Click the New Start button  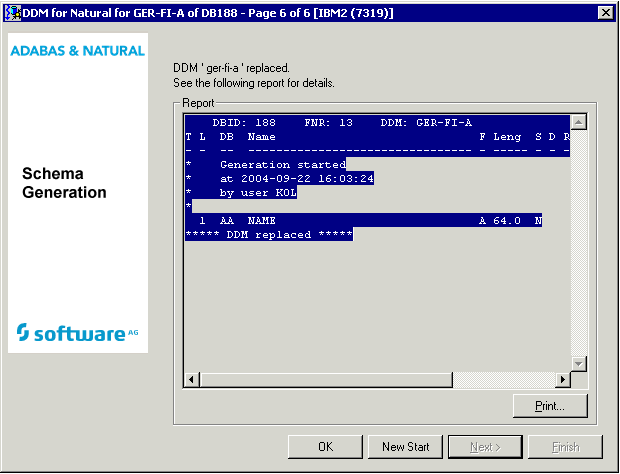[x=405, y=446]
